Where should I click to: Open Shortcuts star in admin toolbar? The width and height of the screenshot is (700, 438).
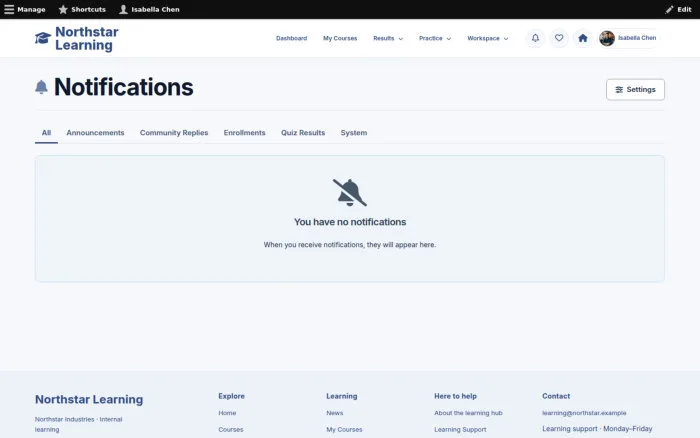[x=82, y=9]
